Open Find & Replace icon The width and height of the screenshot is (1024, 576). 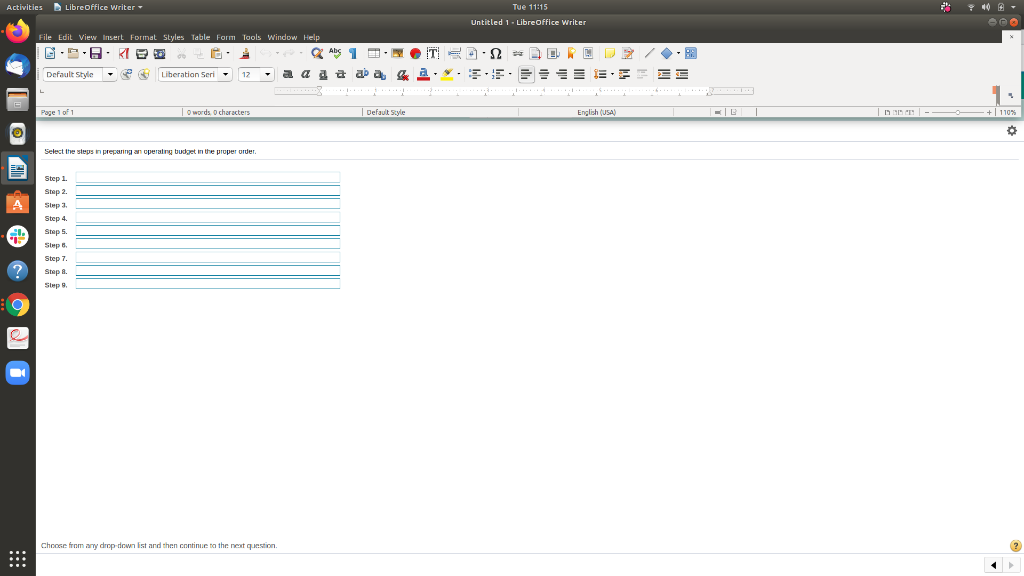pyautogui.click(x=317, y=54)
